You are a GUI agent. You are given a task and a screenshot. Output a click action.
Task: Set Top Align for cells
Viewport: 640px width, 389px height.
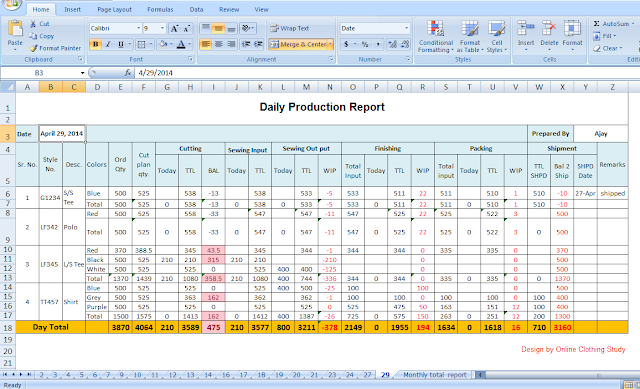pos(206,28)
